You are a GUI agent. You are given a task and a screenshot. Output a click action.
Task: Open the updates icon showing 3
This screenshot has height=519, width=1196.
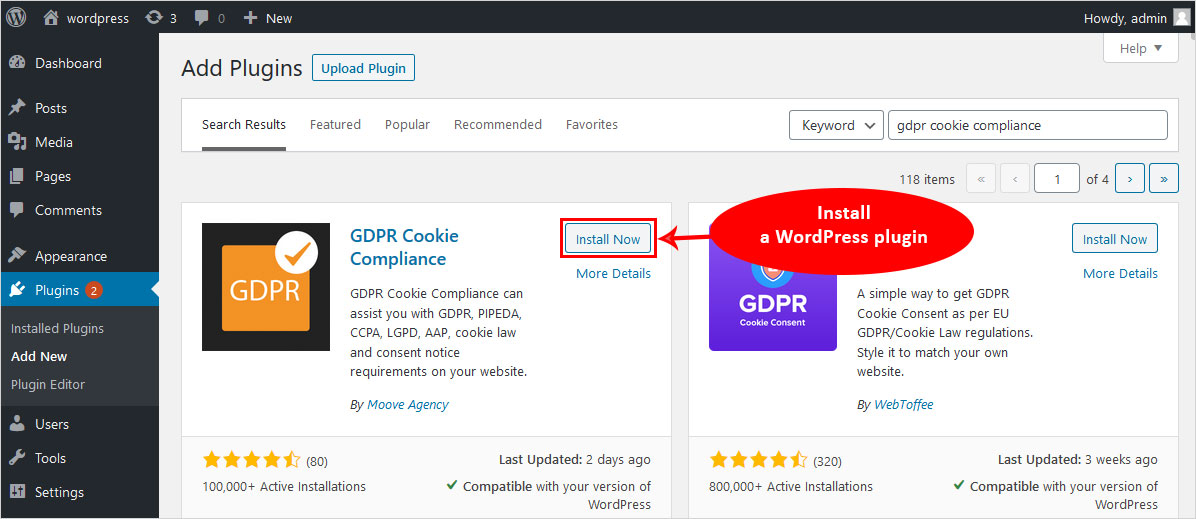click(x=153, y=18)
